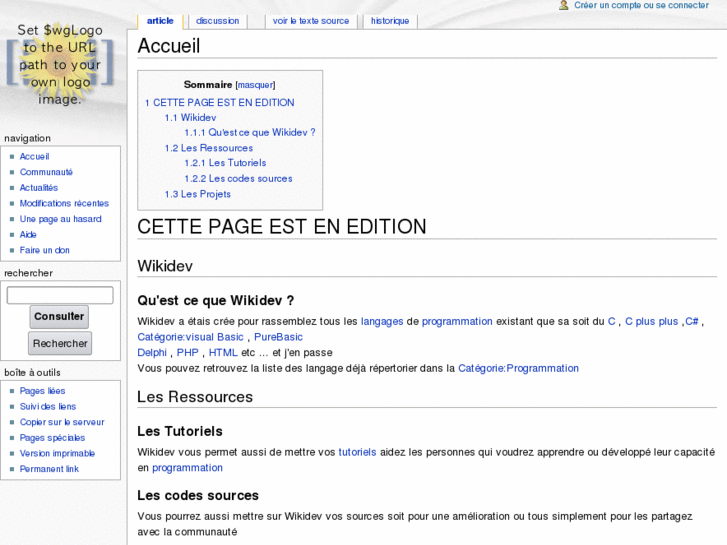
Task: Go to contents entry 1.2.2 Les codes sources
Action: (238, 179)
